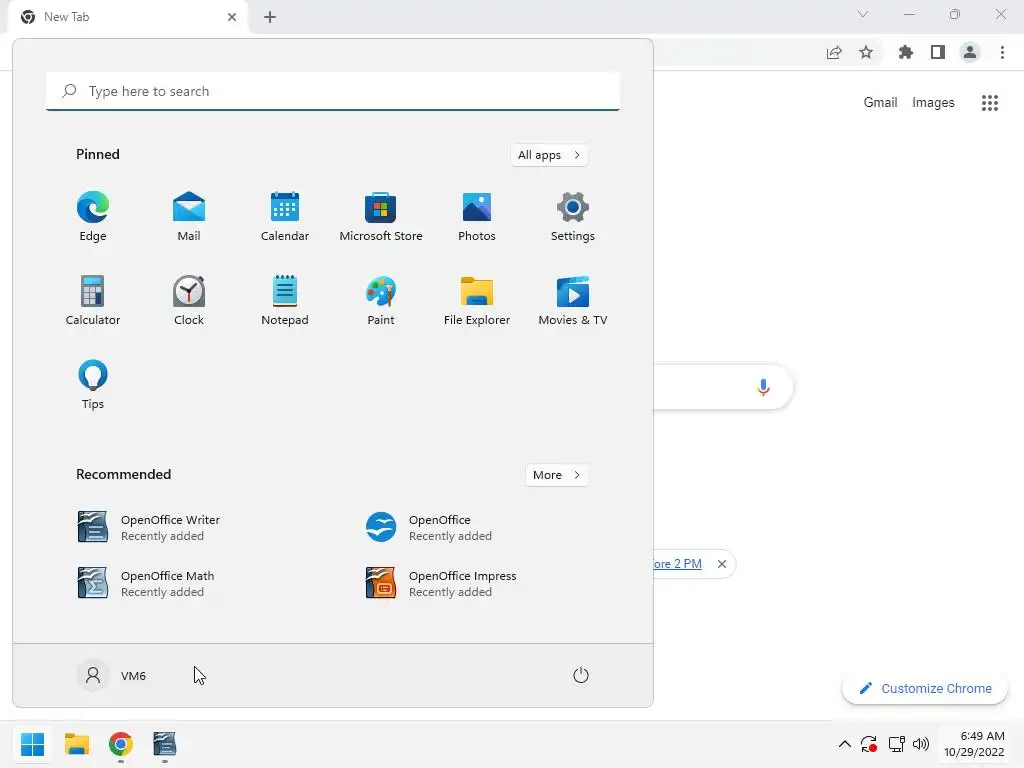
Task: Click the Windows Start button on the taskbar
Action: (32, 744)
